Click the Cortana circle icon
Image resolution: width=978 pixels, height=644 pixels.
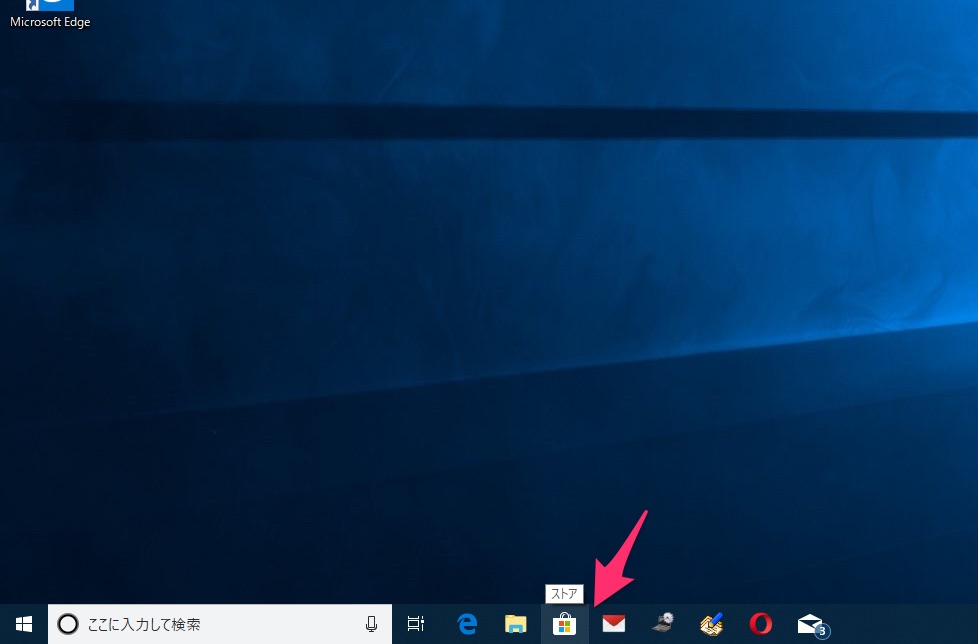(68, 624)
